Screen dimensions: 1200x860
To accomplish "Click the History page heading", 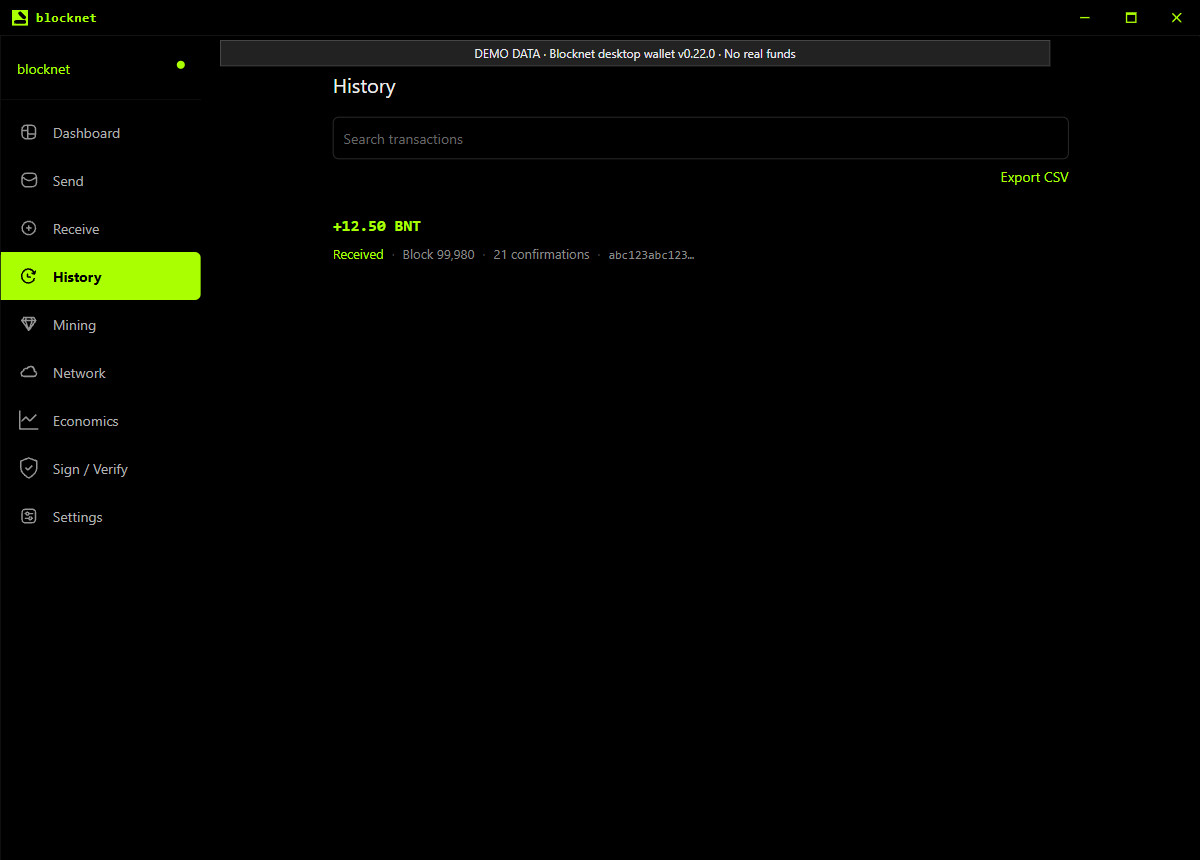I will (364, 87).
